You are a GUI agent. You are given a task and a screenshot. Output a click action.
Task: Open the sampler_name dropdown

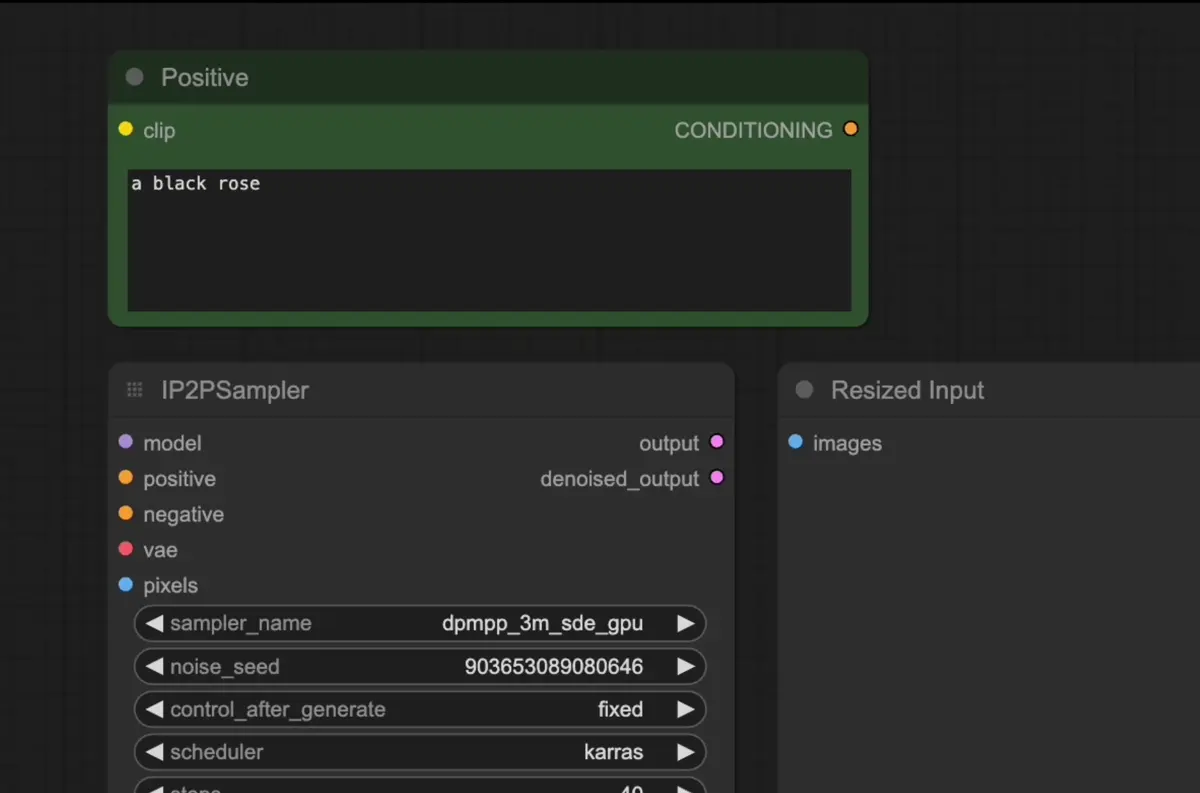(420, 623)
